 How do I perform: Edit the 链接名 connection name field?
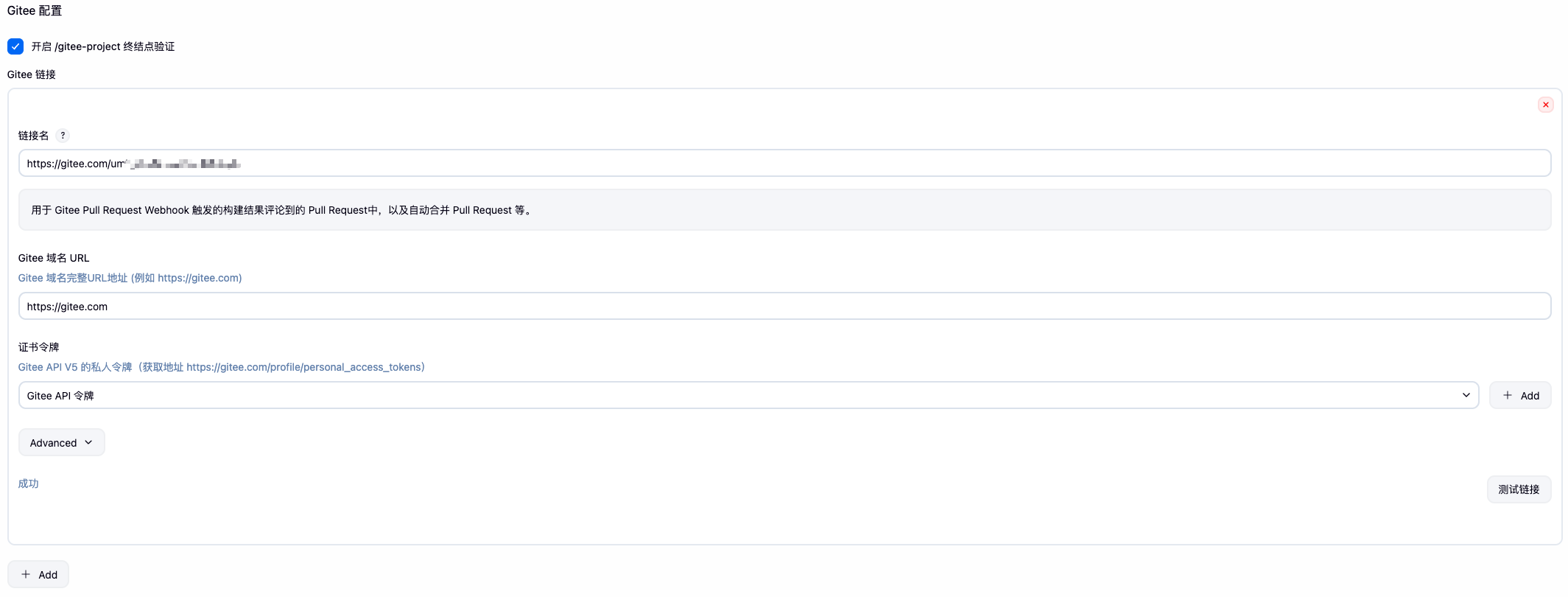[784, 163]
